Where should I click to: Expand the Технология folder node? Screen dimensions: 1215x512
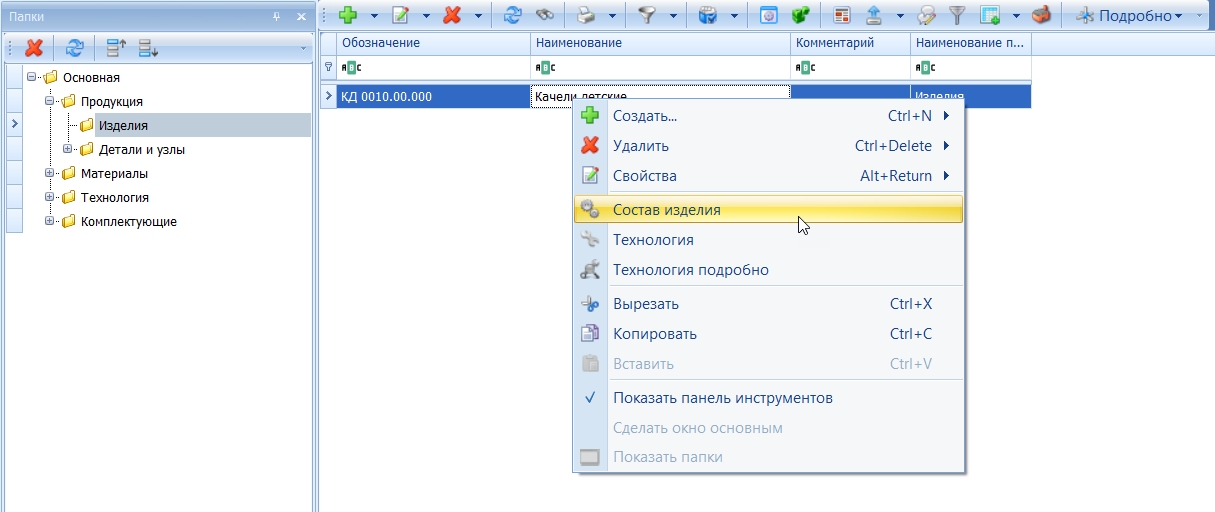tap(51, 197)
